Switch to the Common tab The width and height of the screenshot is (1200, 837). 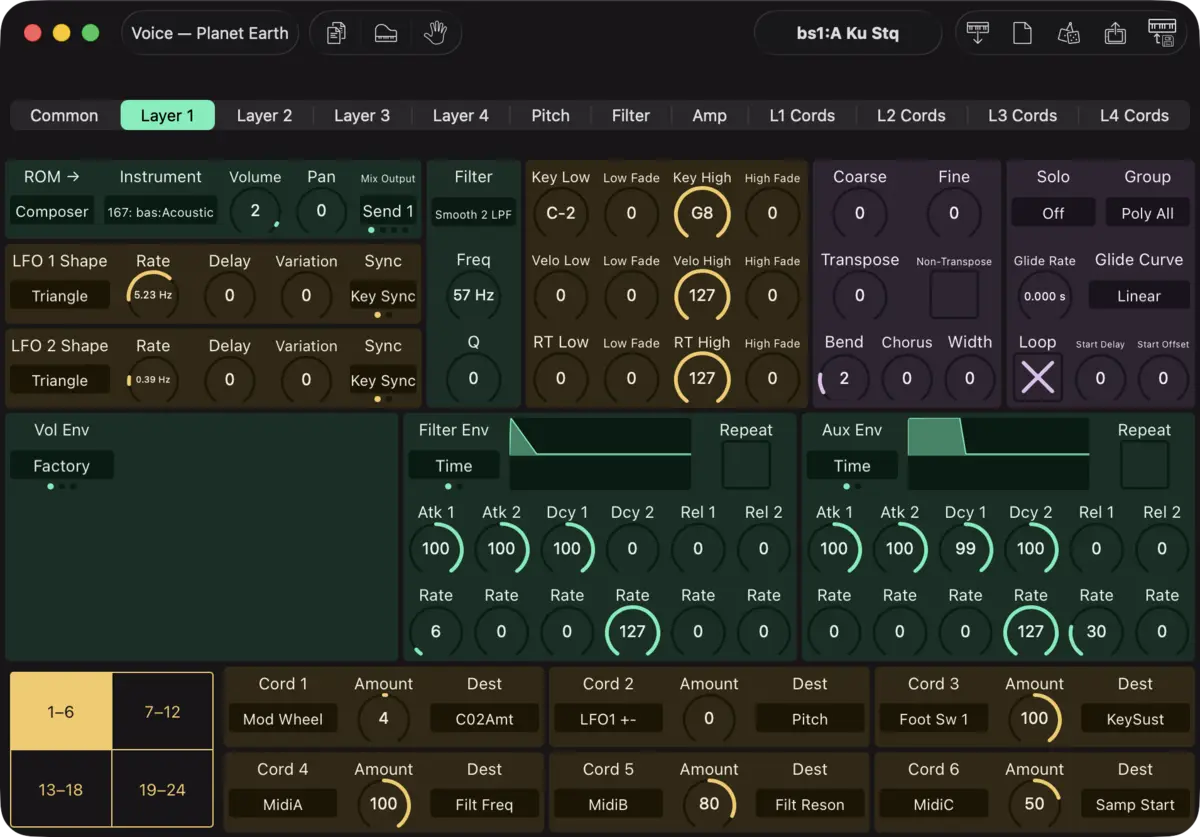[x=64, y=115]
